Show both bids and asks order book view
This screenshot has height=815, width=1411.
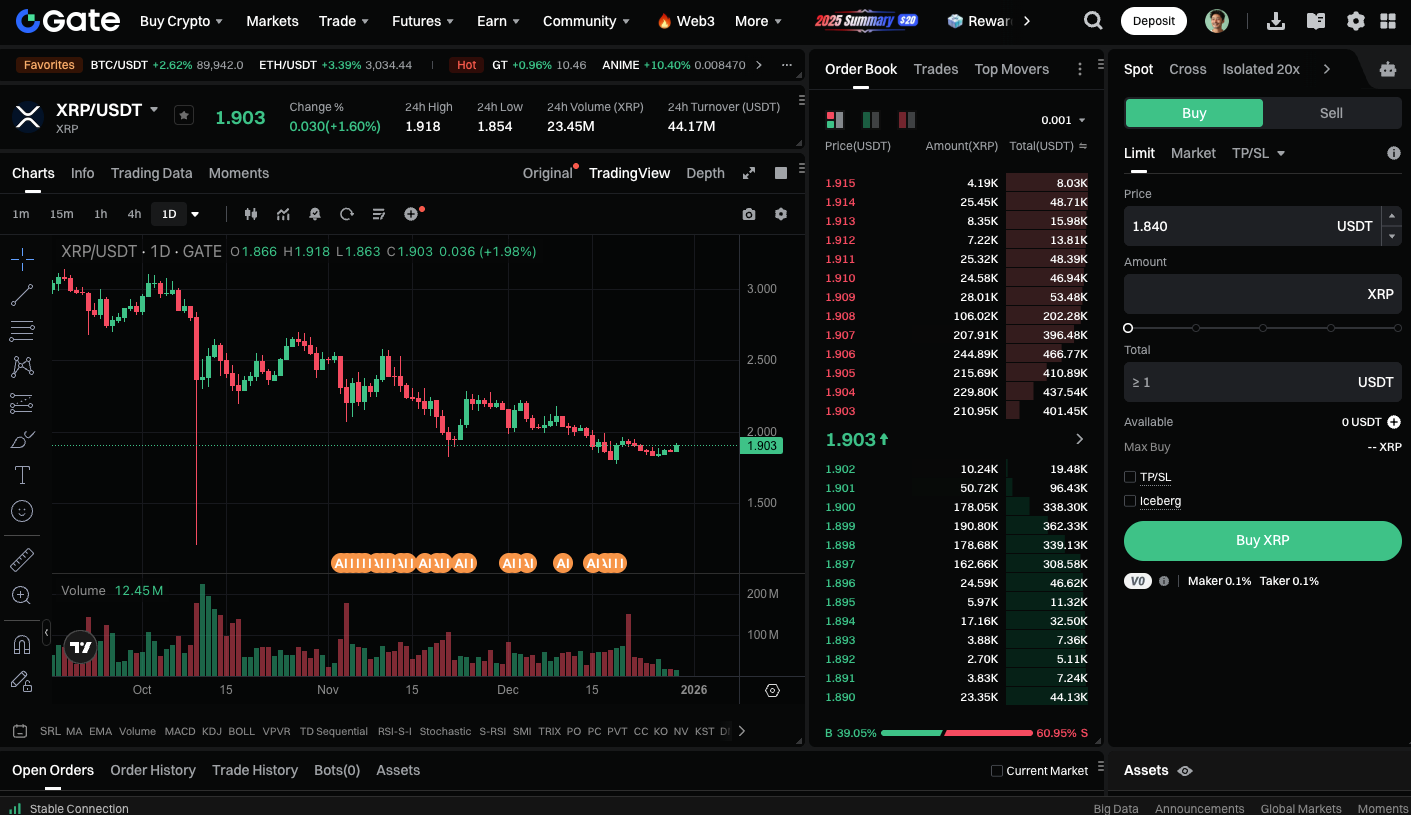pyautogui.click(x=835, y=120)
